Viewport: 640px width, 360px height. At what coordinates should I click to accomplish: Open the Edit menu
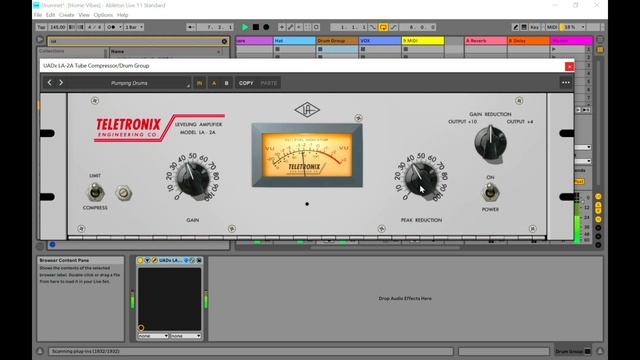pyautogui.click(x=50, y=15)
